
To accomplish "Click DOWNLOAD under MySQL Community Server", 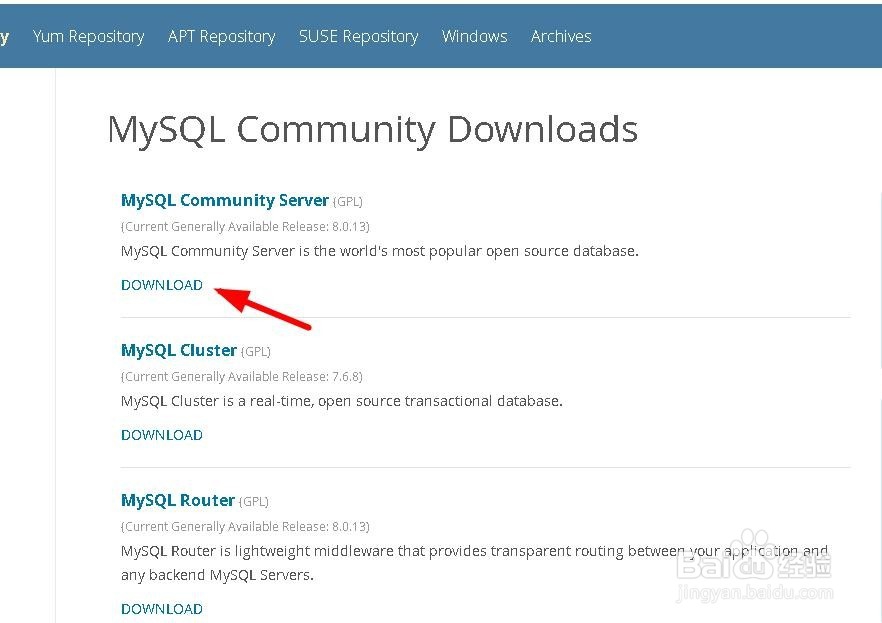I will (162, 285).
